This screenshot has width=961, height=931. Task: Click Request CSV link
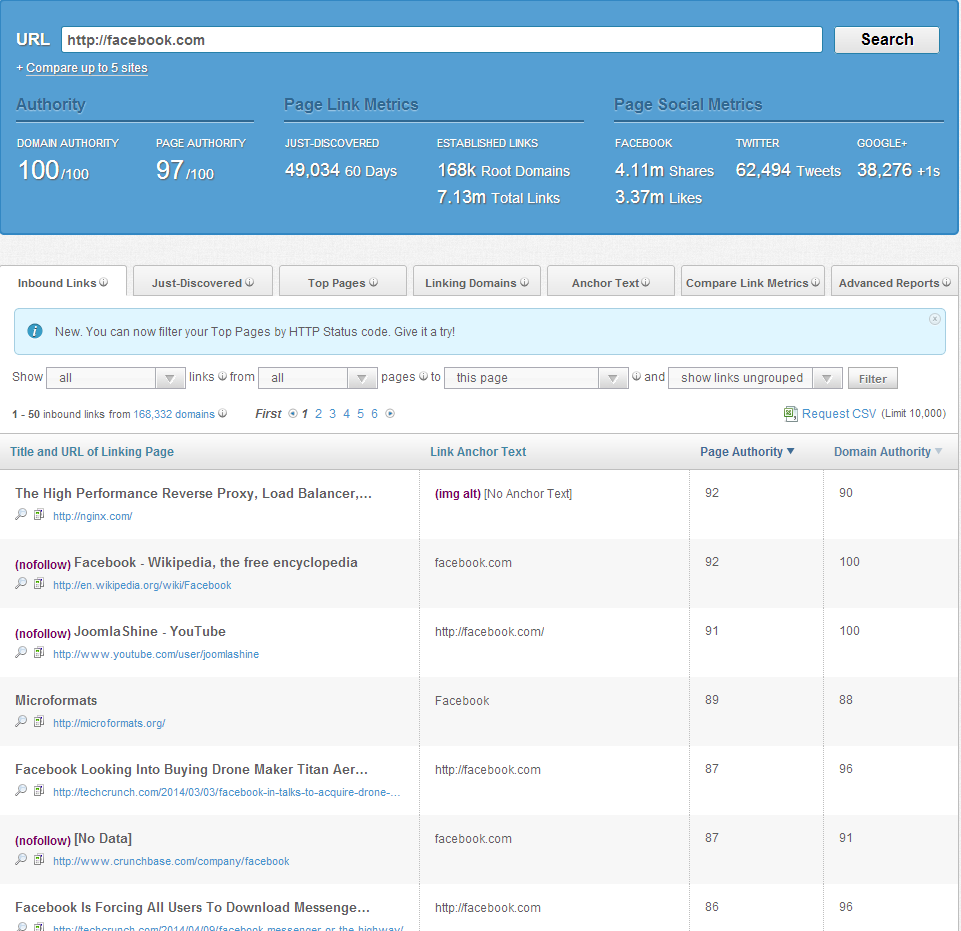point(839,414)
